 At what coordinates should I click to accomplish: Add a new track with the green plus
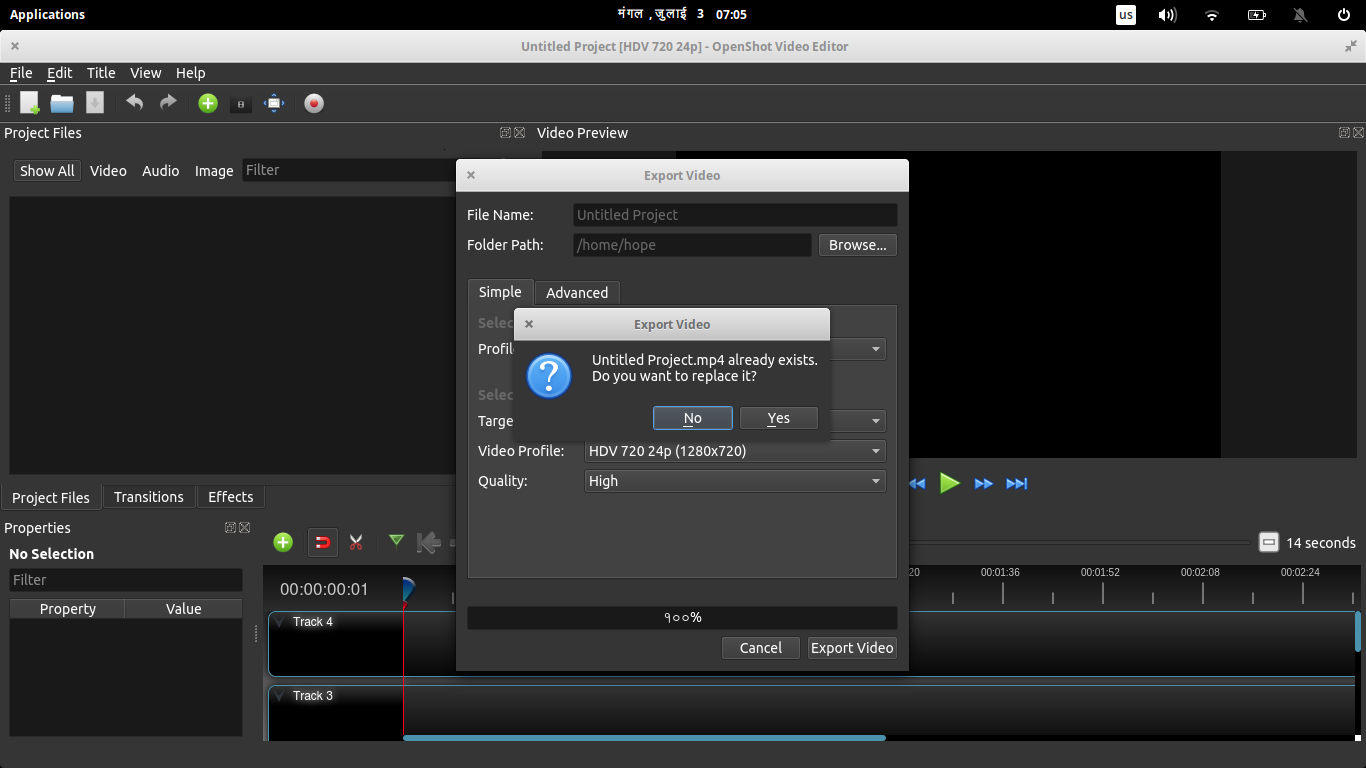283,542
